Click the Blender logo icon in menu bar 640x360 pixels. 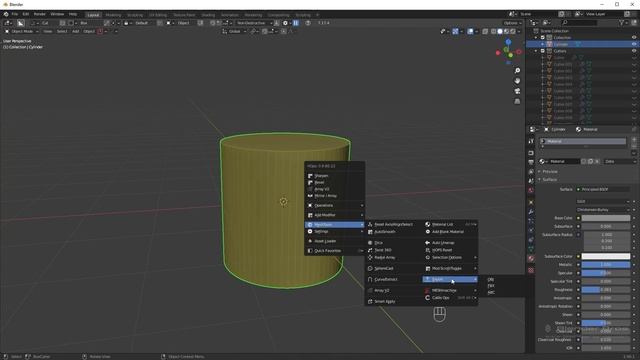[x=6, y=14]
